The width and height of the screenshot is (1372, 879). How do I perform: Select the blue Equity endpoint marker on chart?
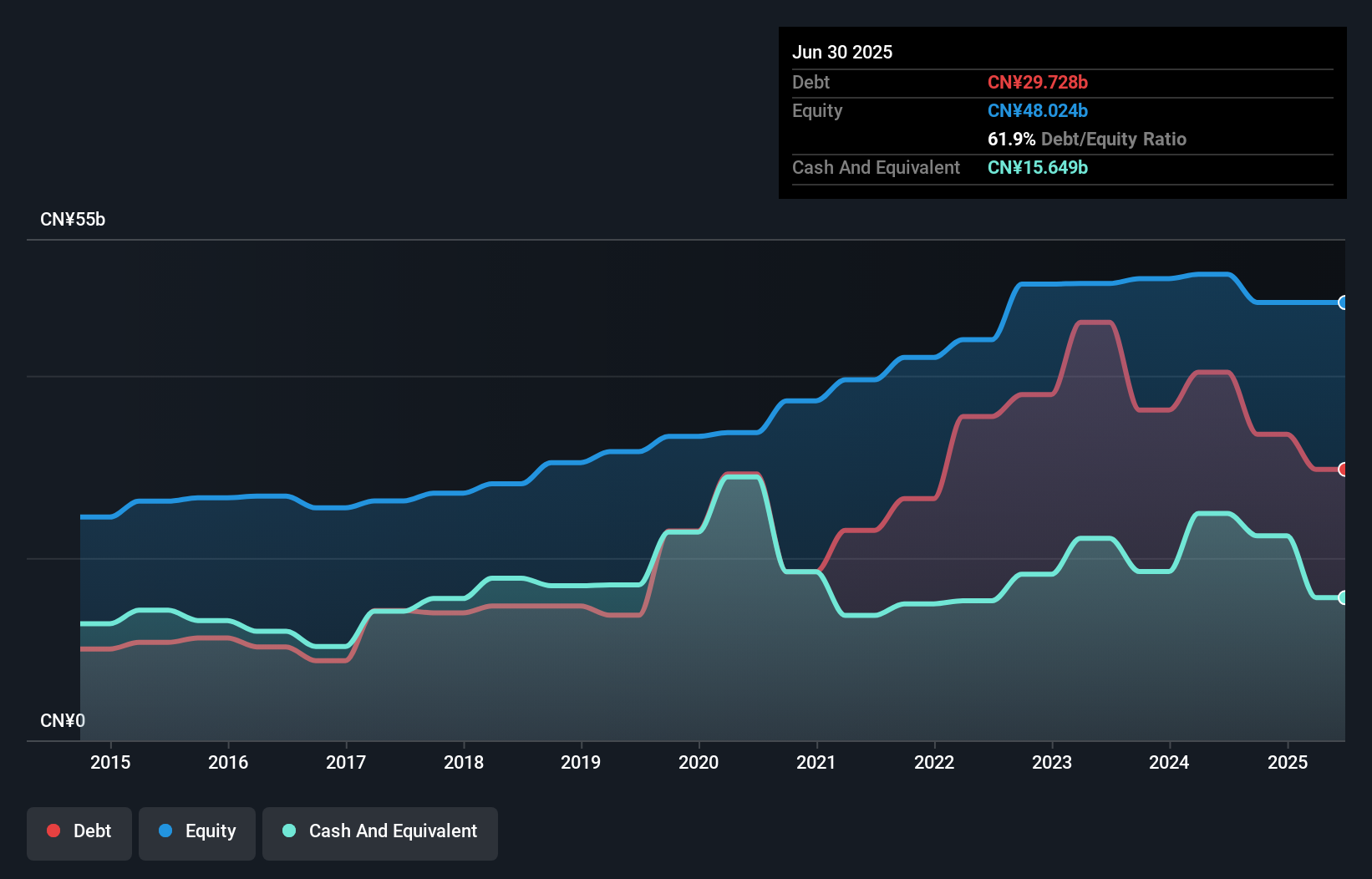point(1342,302)
